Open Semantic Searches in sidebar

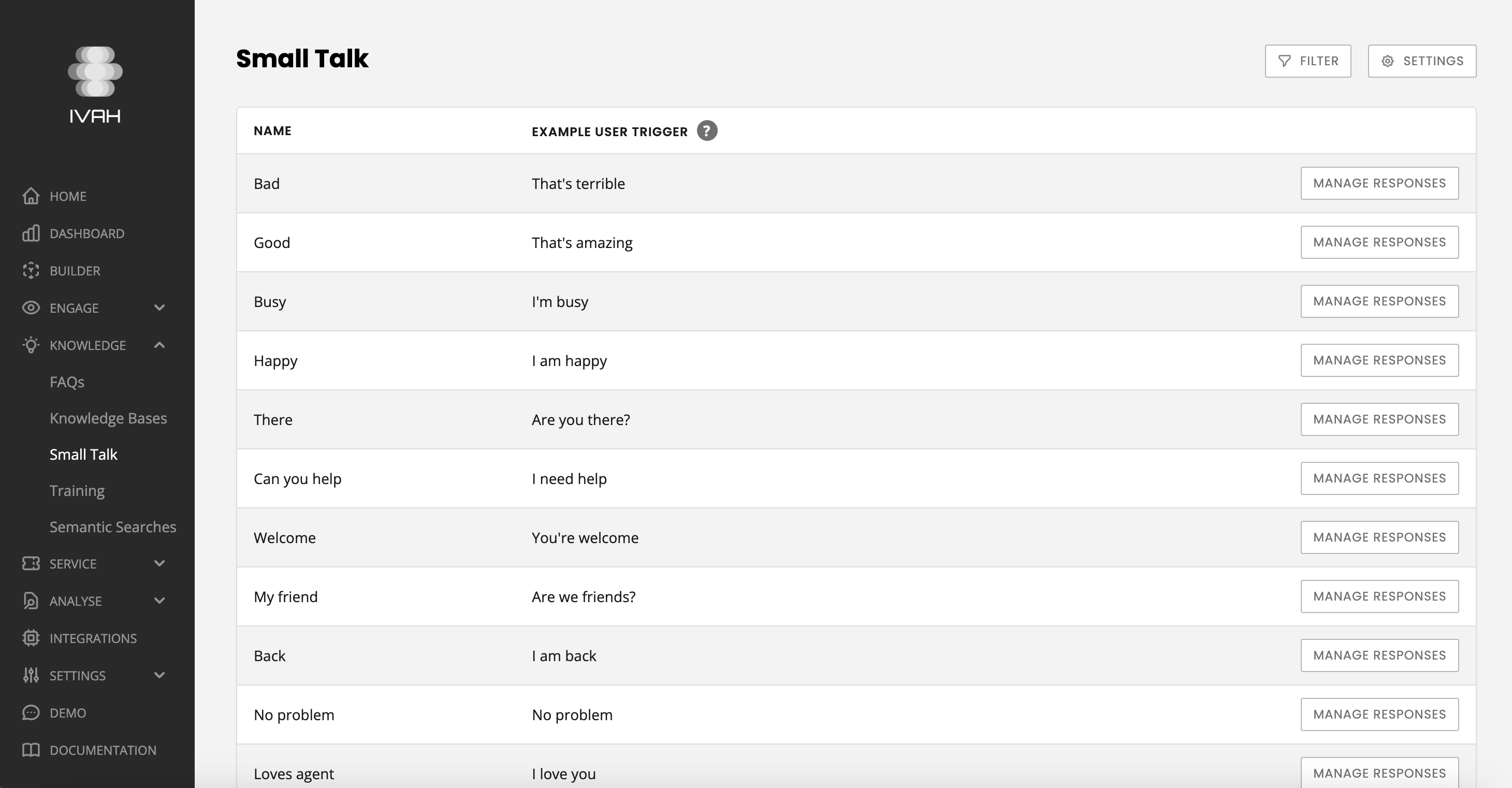[113, 527]
